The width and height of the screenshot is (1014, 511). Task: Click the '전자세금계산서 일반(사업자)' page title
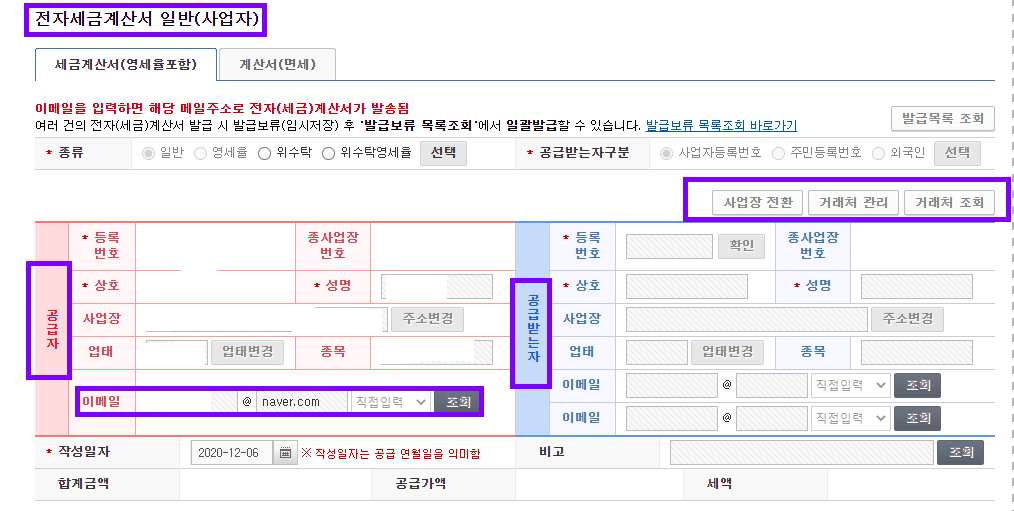click(x=146, y=19)
